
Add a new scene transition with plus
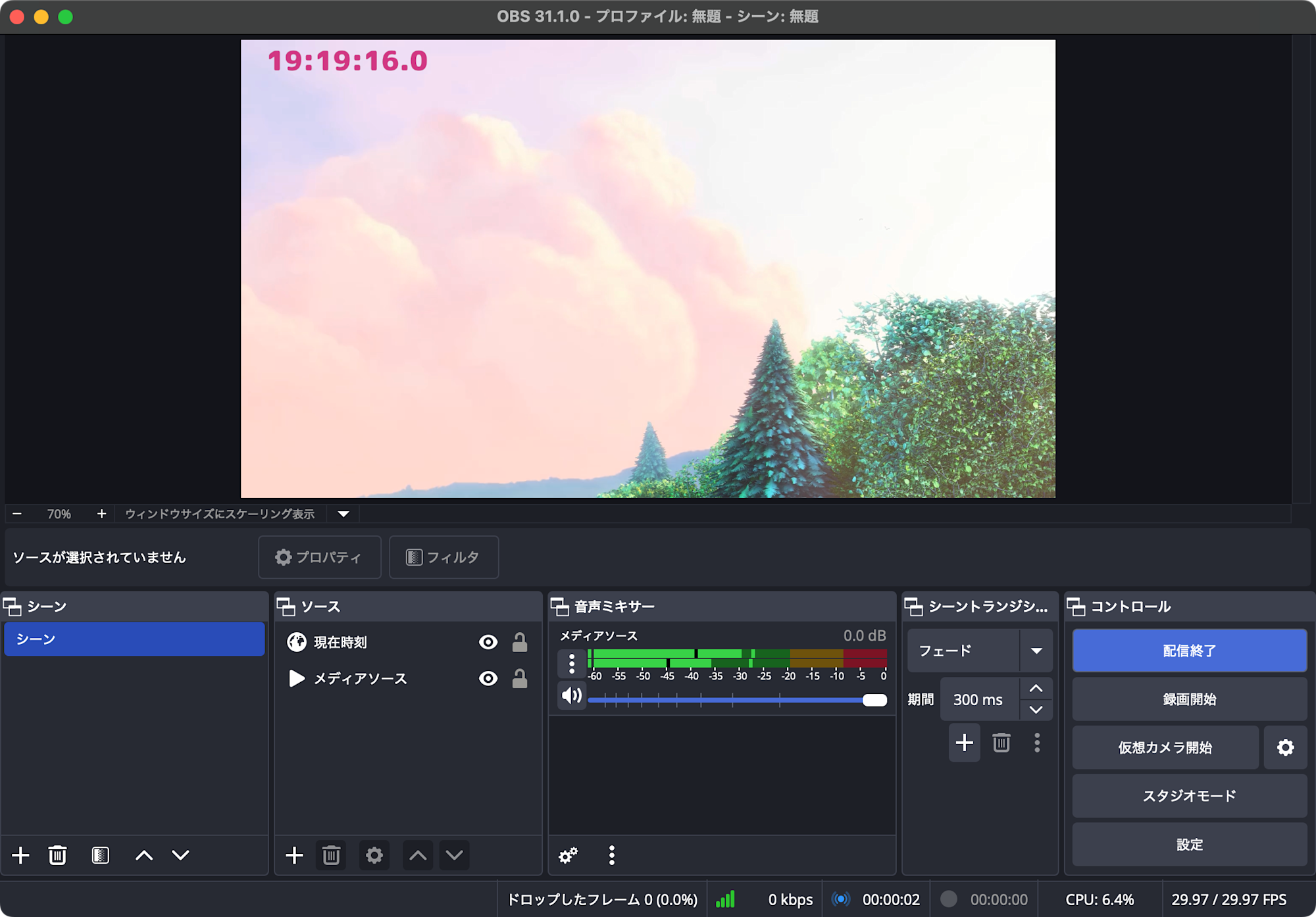(964, 743)
